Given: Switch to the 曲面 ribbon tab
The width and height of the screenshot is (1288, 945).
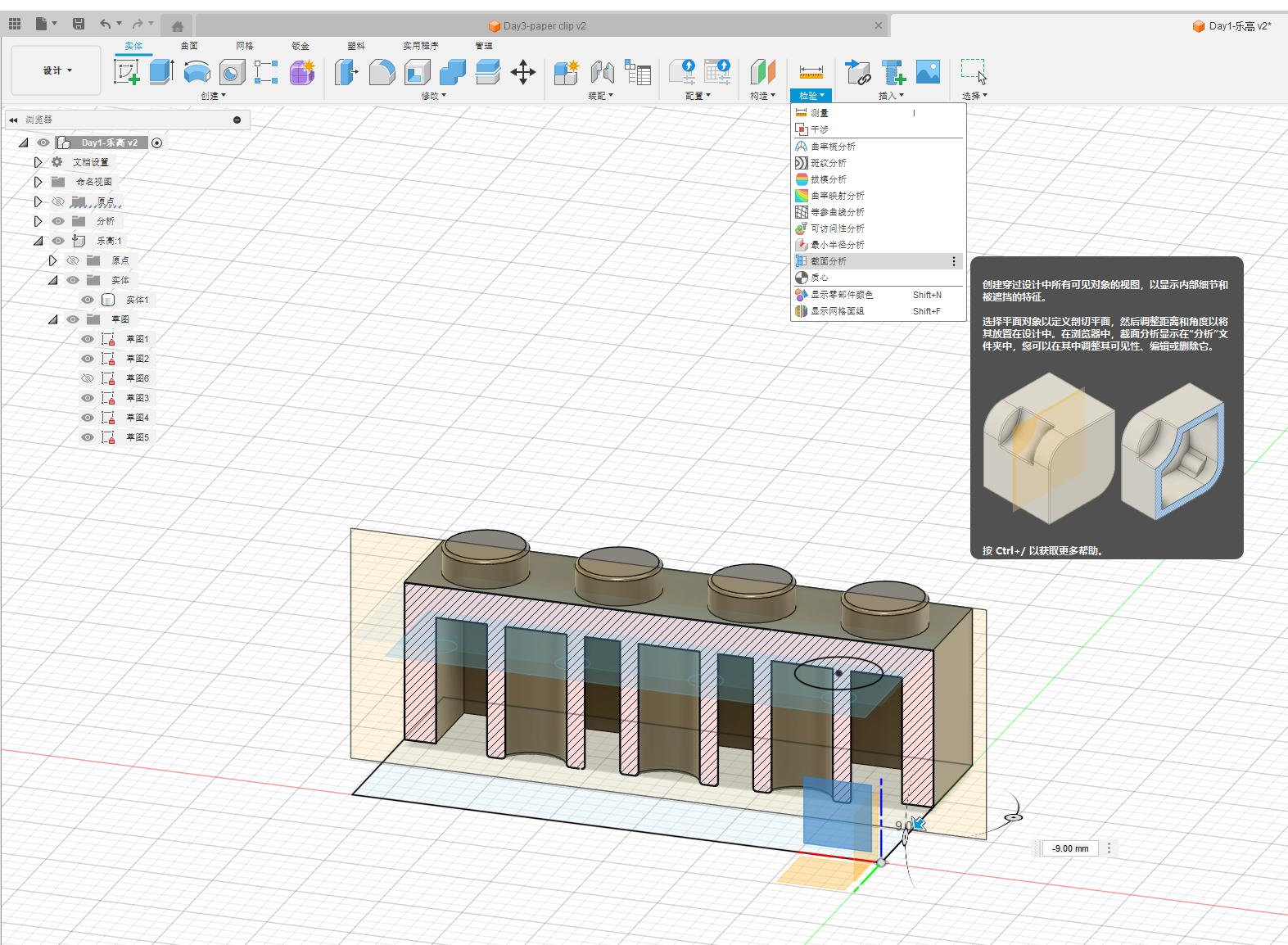Looking at the screenshot, I should pos(189,46).
